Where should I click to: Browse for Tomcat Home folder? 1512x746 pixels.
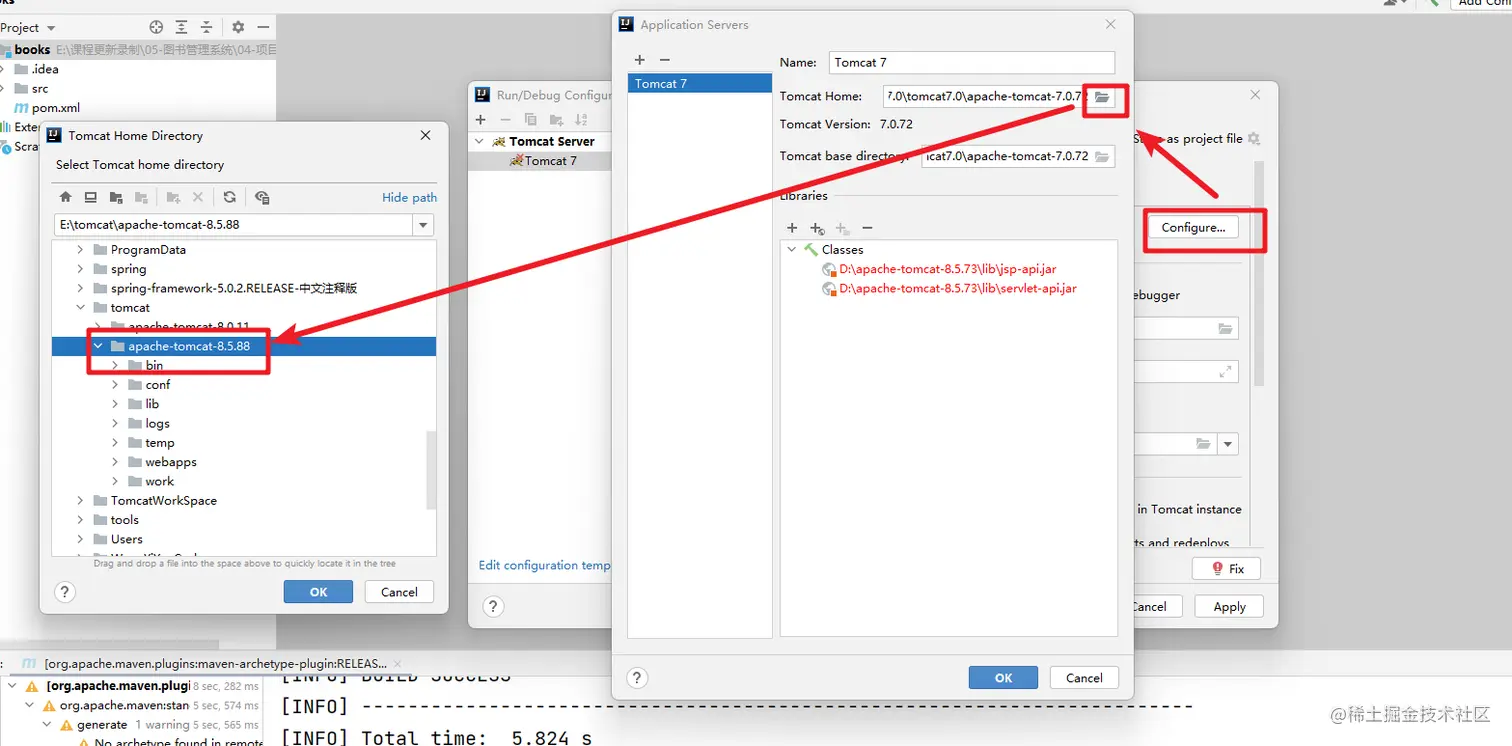tap(1102, 97)
